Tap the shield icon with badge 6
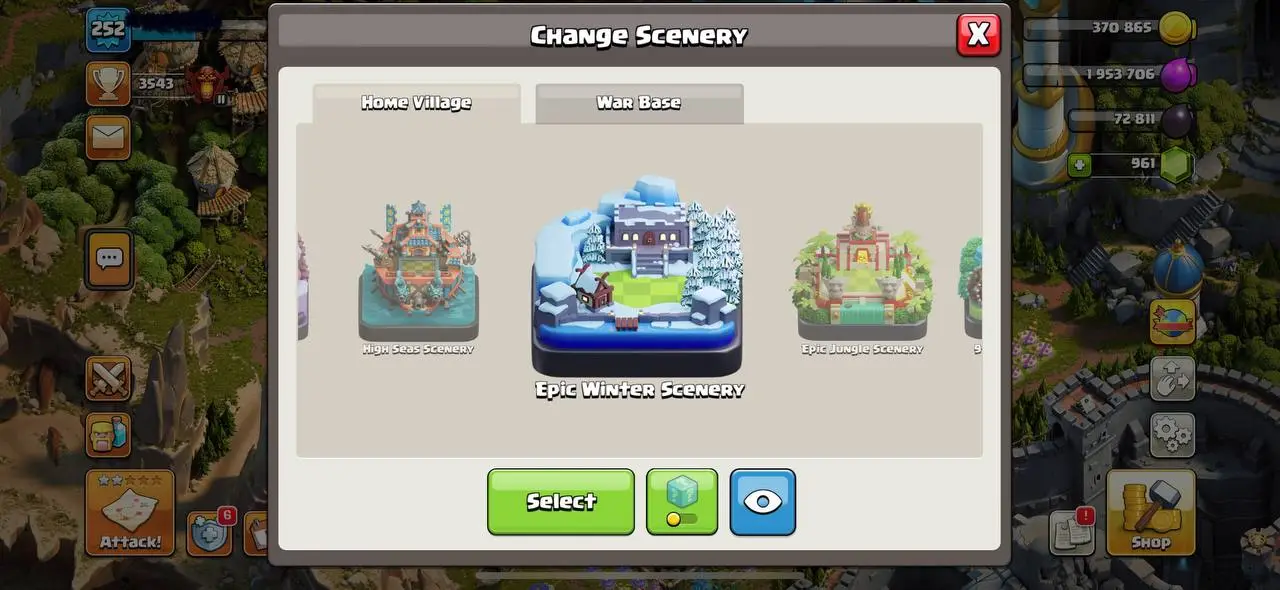Image resolution: width=1280 pixels, height=590 pixels. [x=210, y=533]
